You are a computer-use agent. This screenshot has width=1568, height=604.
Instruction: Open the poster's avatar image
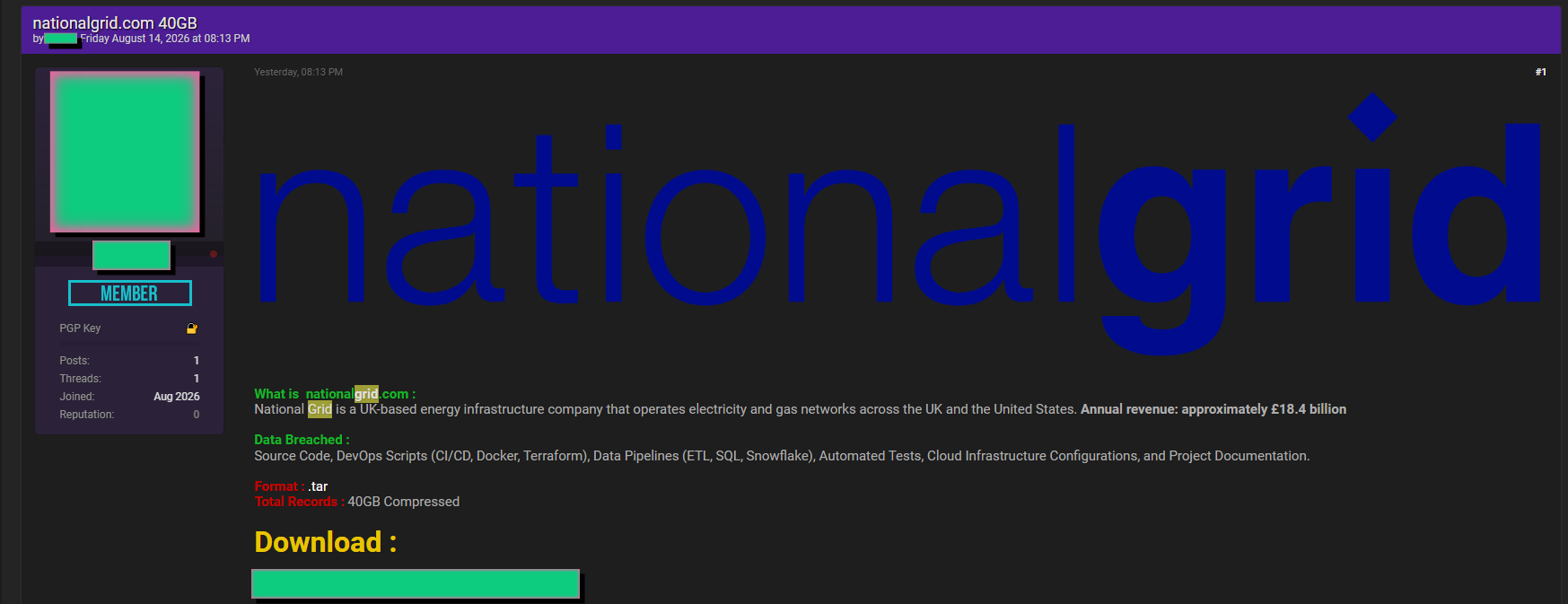click(x=125, y=152)
